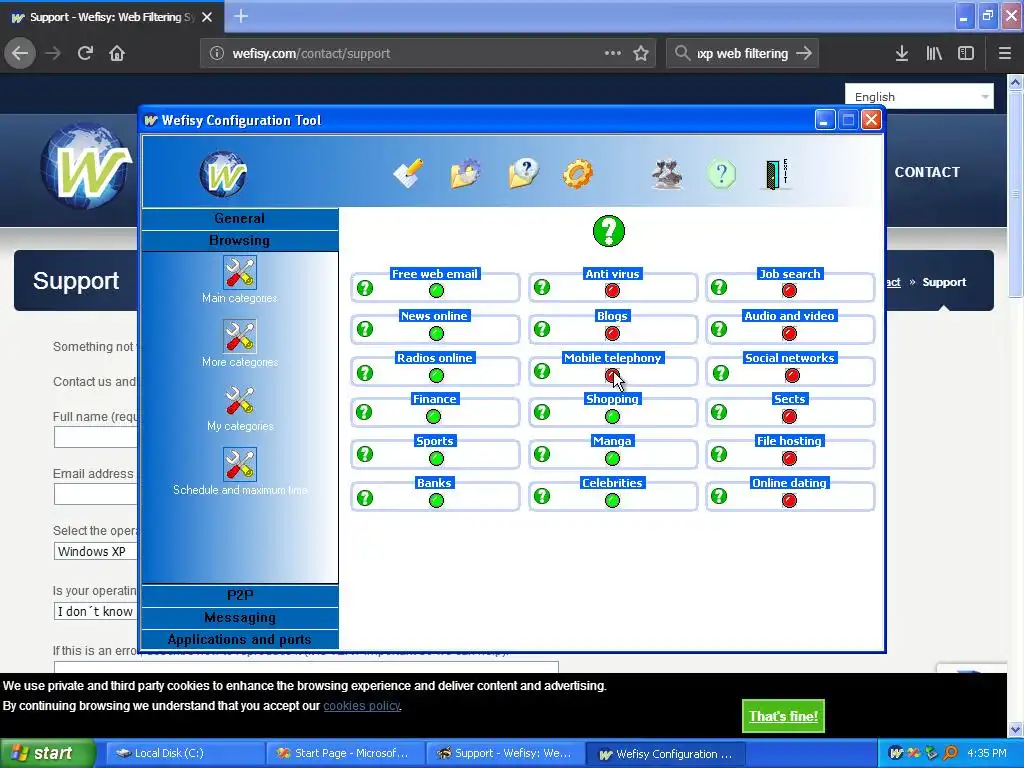Screen dimensions: 1024x768
Task: Open the Windows start button
Action: pyautogui.click(x=47, y=753)
